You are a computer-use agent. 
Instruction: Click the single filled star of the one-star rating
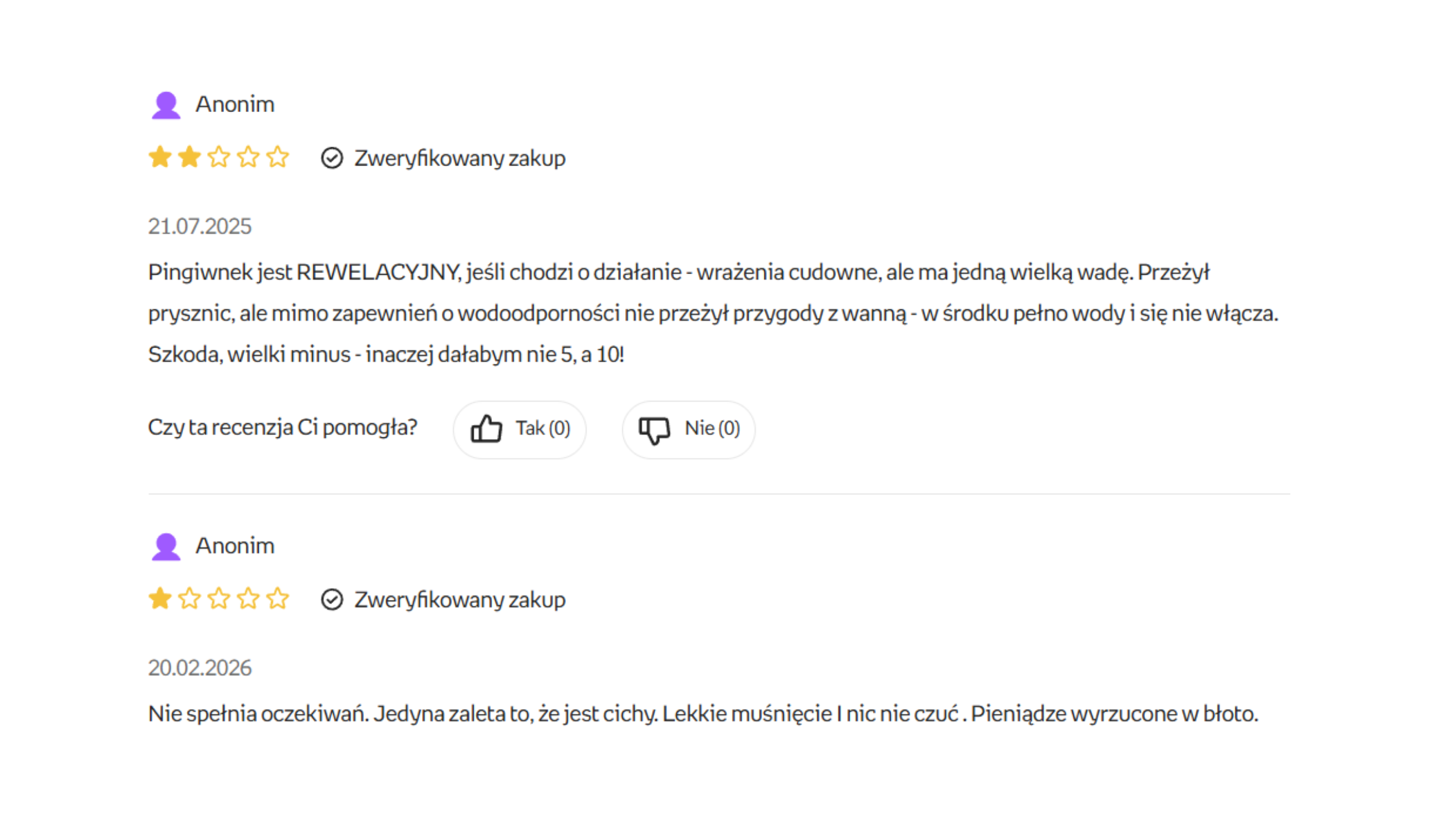(160, 598)
